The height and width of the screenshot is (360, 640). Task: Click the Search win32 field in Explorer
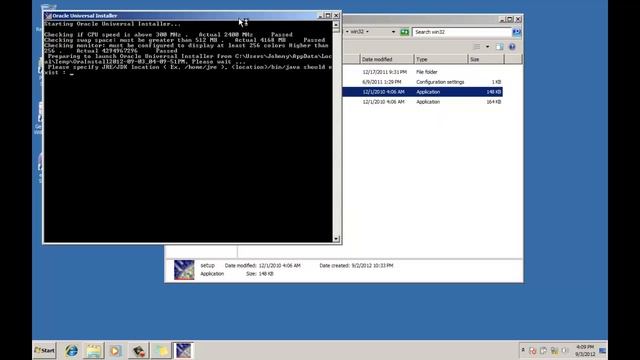462,32
